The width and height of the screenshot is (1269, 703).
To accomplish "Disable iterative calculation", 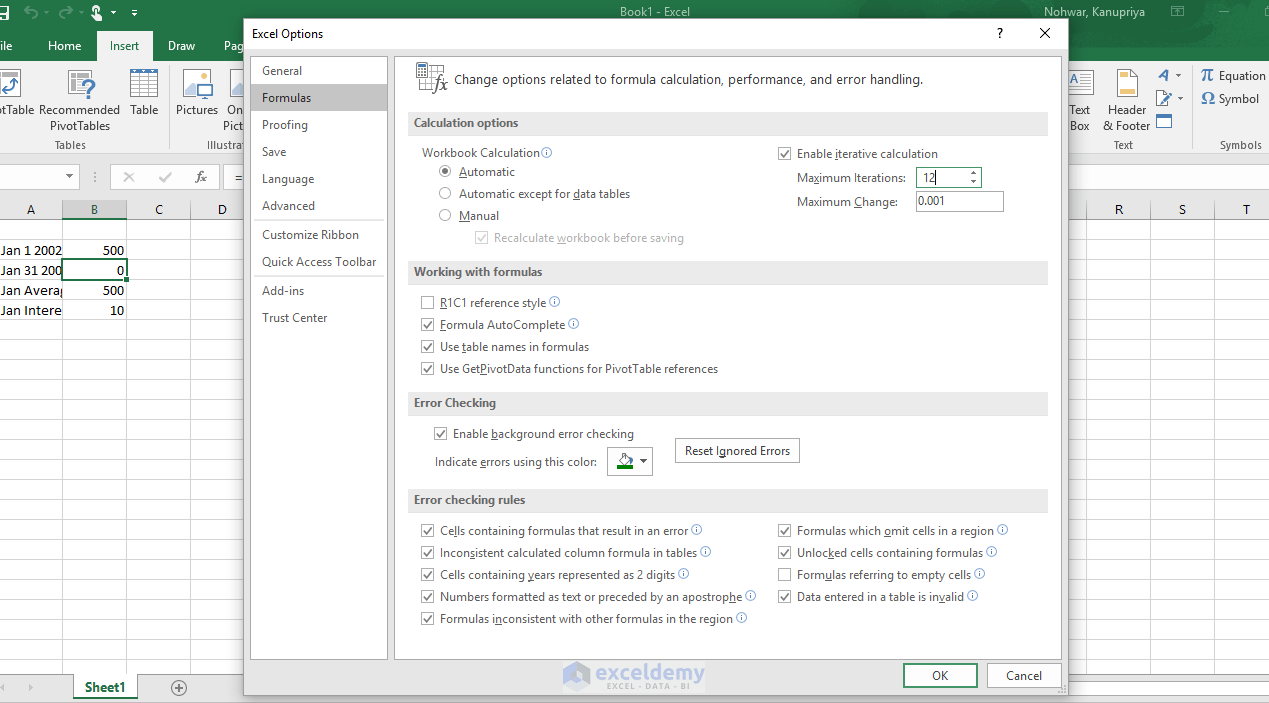I will pos(785,154).
